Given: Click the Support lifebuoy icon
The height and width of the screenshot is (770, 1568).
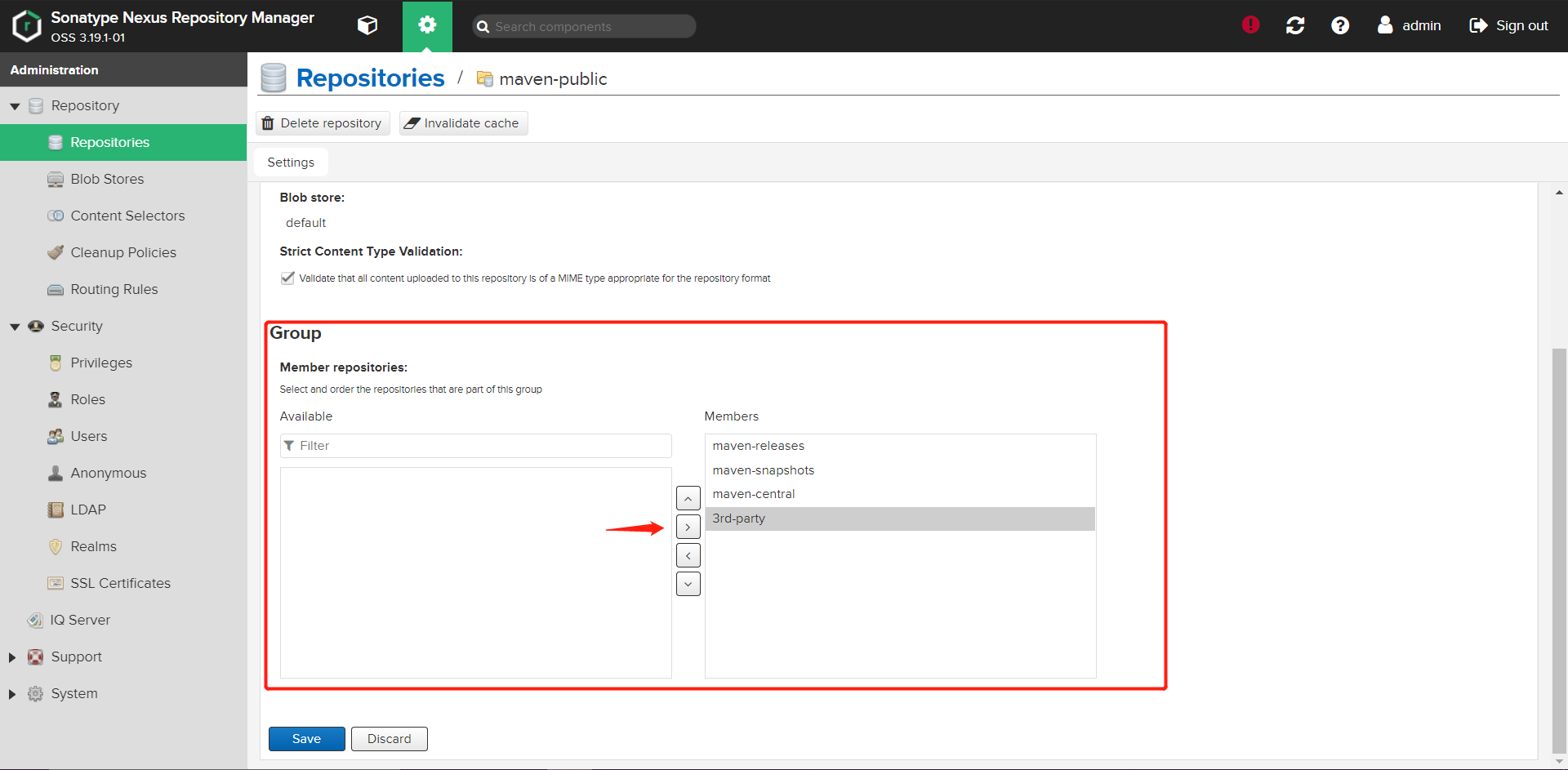Looking at the screenshot, I should coord(36,657).
